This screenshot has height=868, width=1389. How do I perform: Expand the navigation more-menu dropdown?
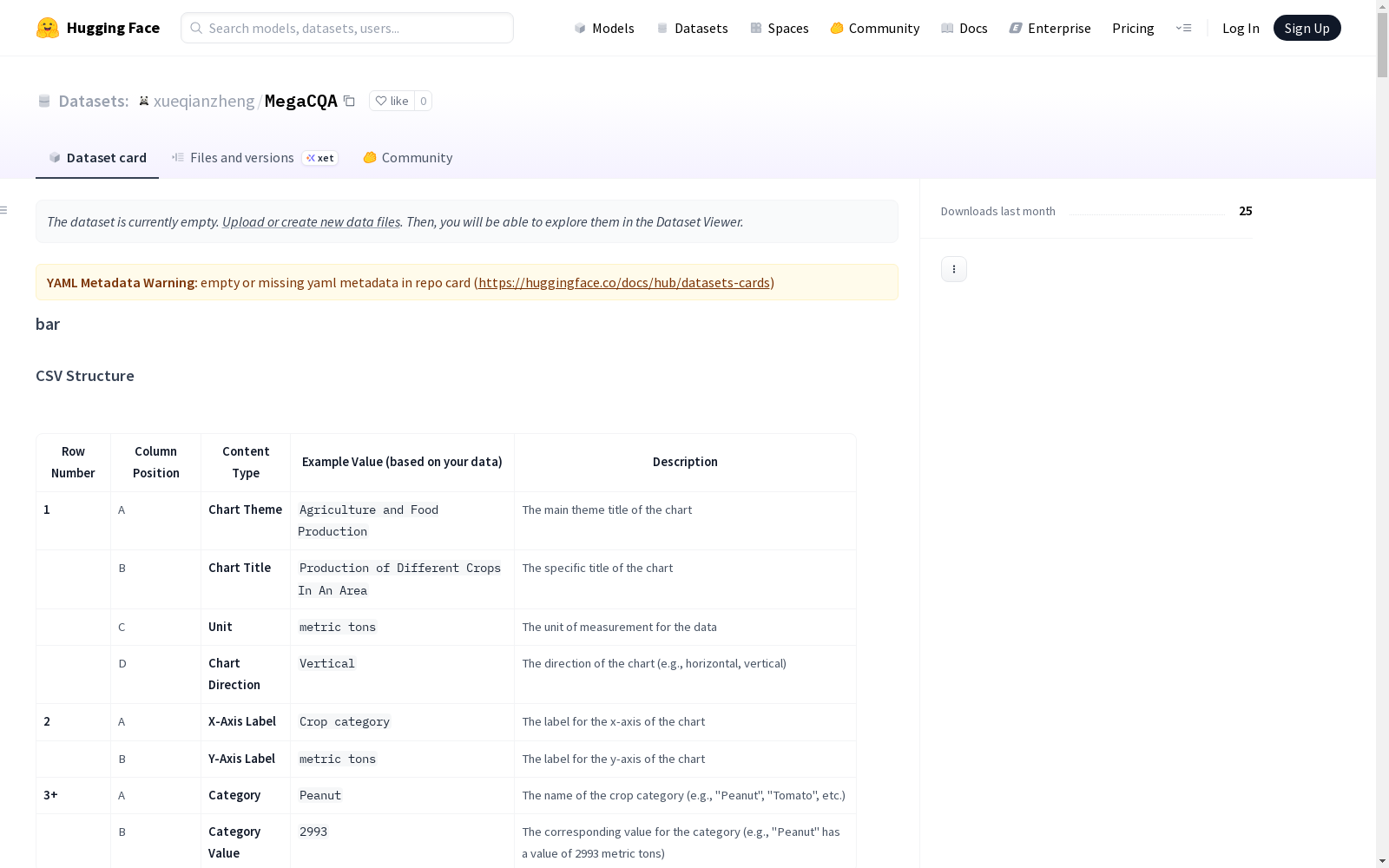(1183, 28)
